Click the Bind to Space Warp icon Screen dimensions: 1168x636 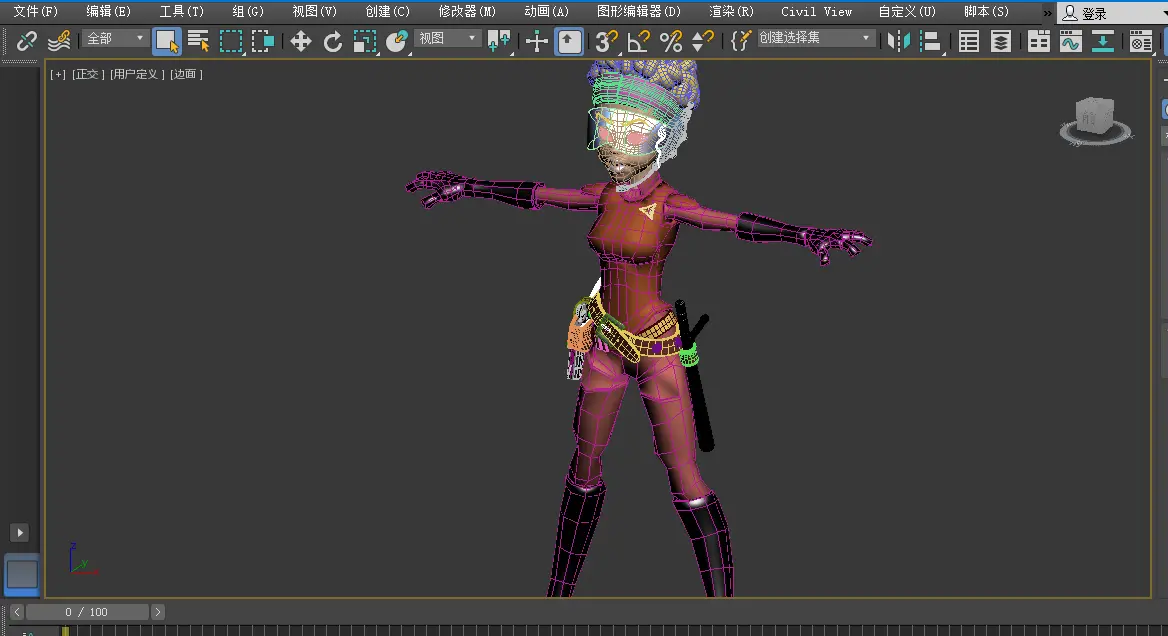pos(59,41)
